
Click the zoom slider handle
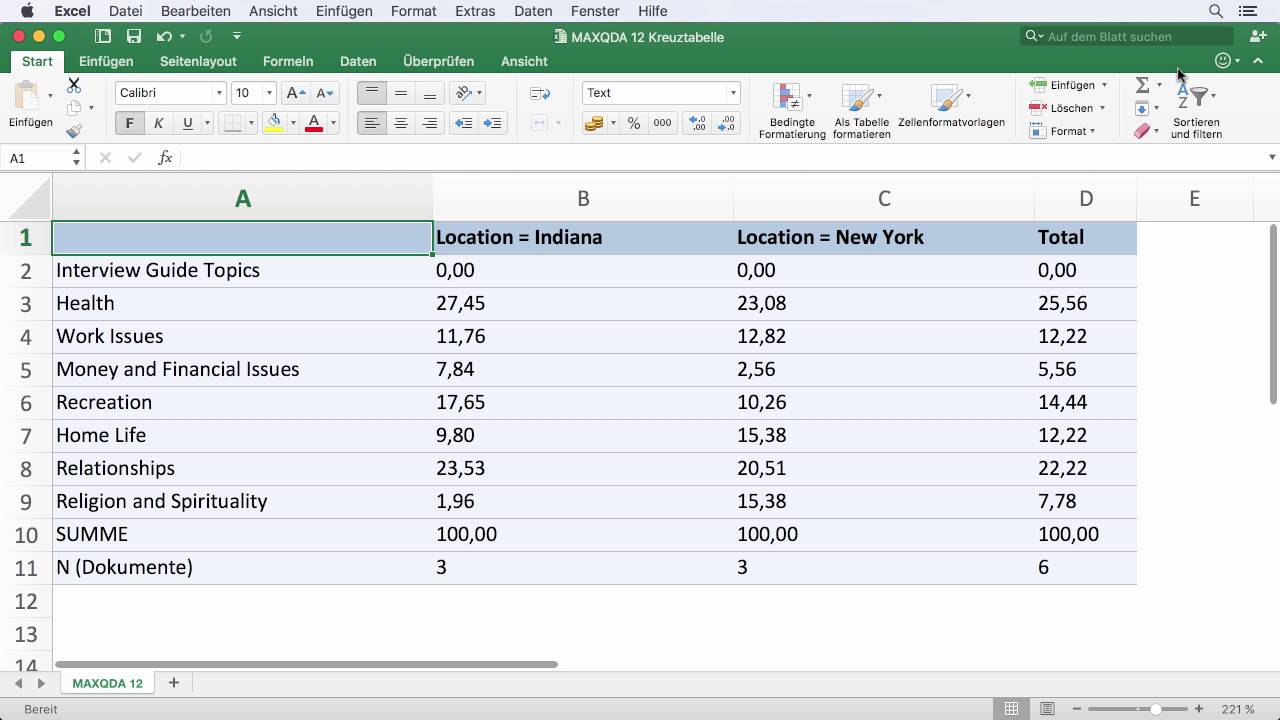1155,709
